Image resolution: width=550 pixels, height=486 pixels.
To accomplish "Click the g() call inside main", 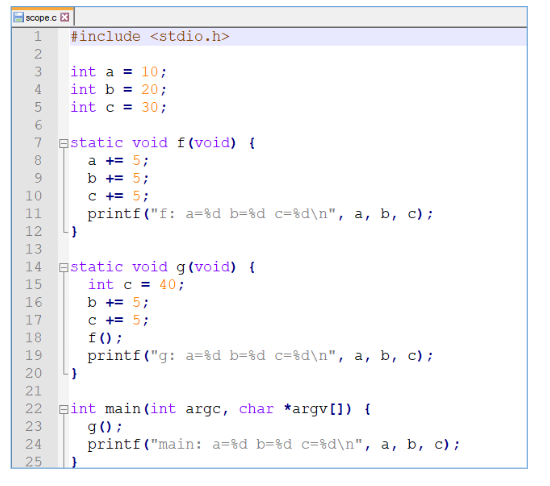I will 105,427.
